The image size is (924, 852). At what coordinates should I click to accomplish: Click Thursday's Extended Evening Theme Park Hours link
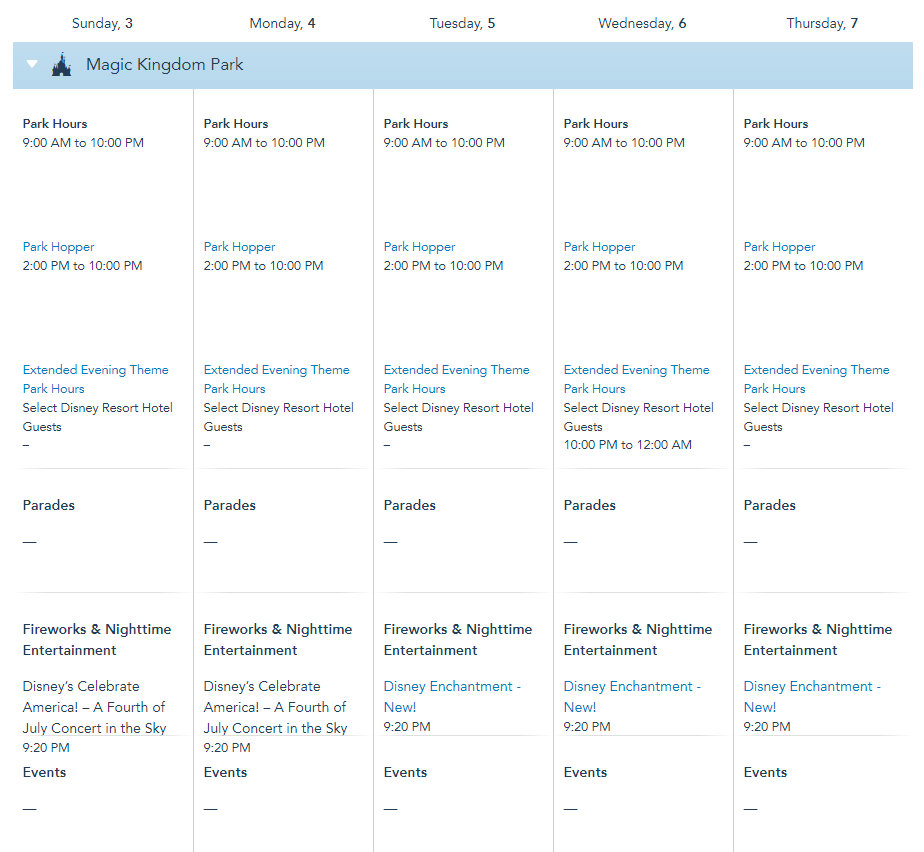(816, 370)
